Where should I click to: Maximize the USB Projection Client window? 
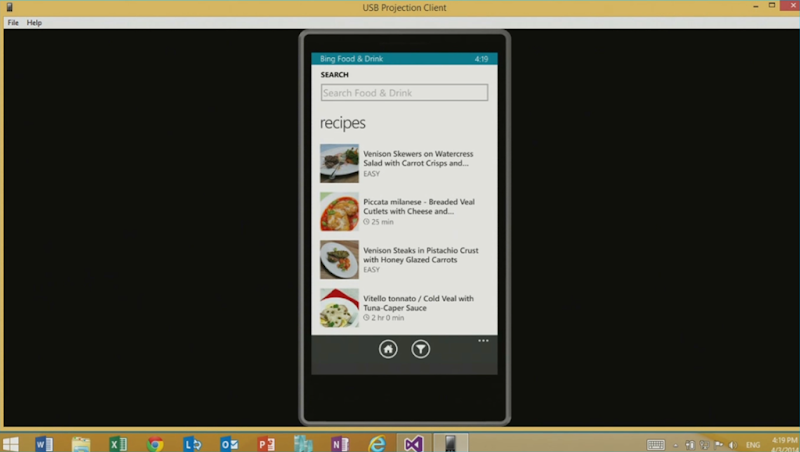[772, 6]
